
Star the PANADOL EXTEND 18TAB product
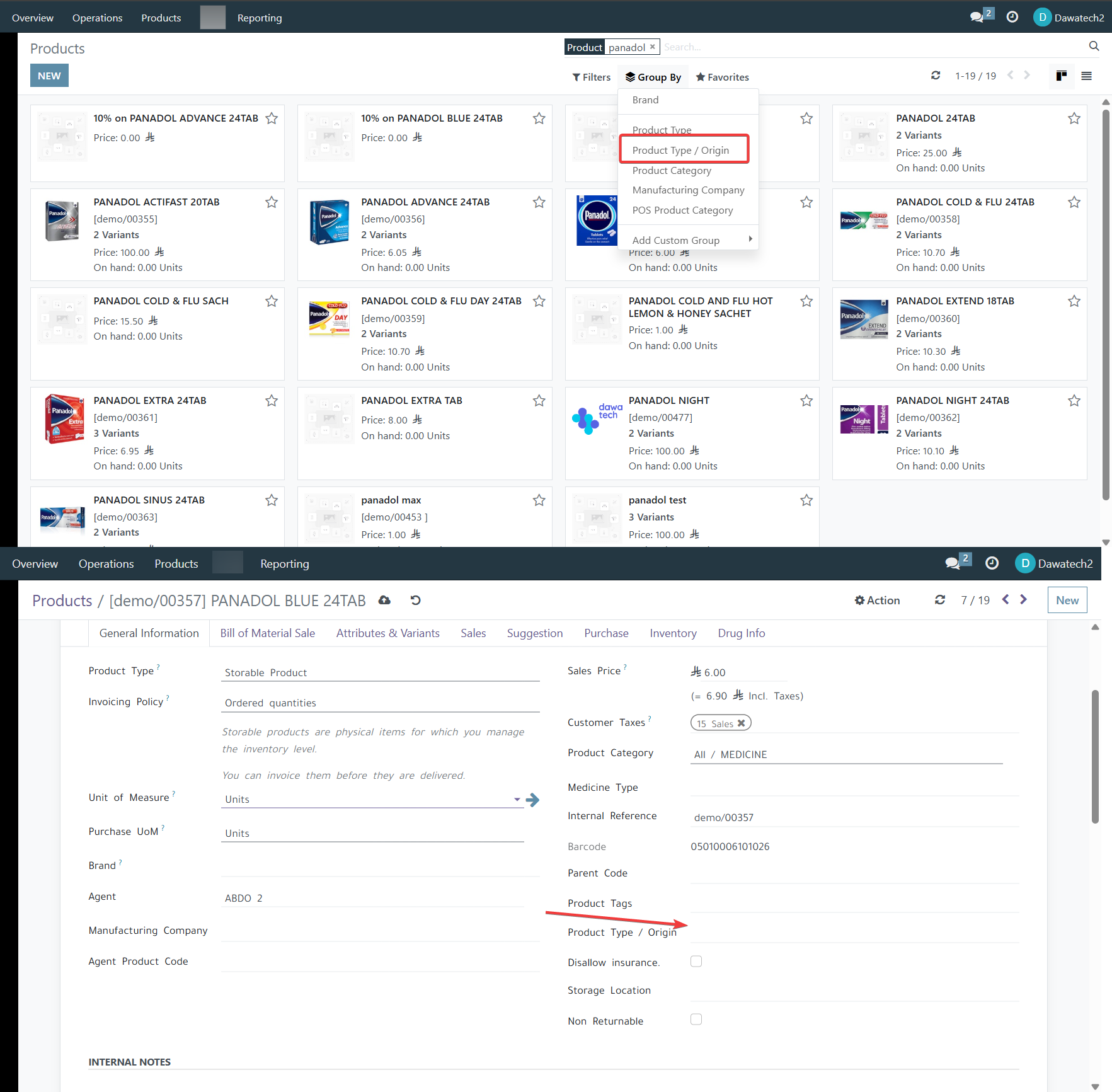point(1074,301)
